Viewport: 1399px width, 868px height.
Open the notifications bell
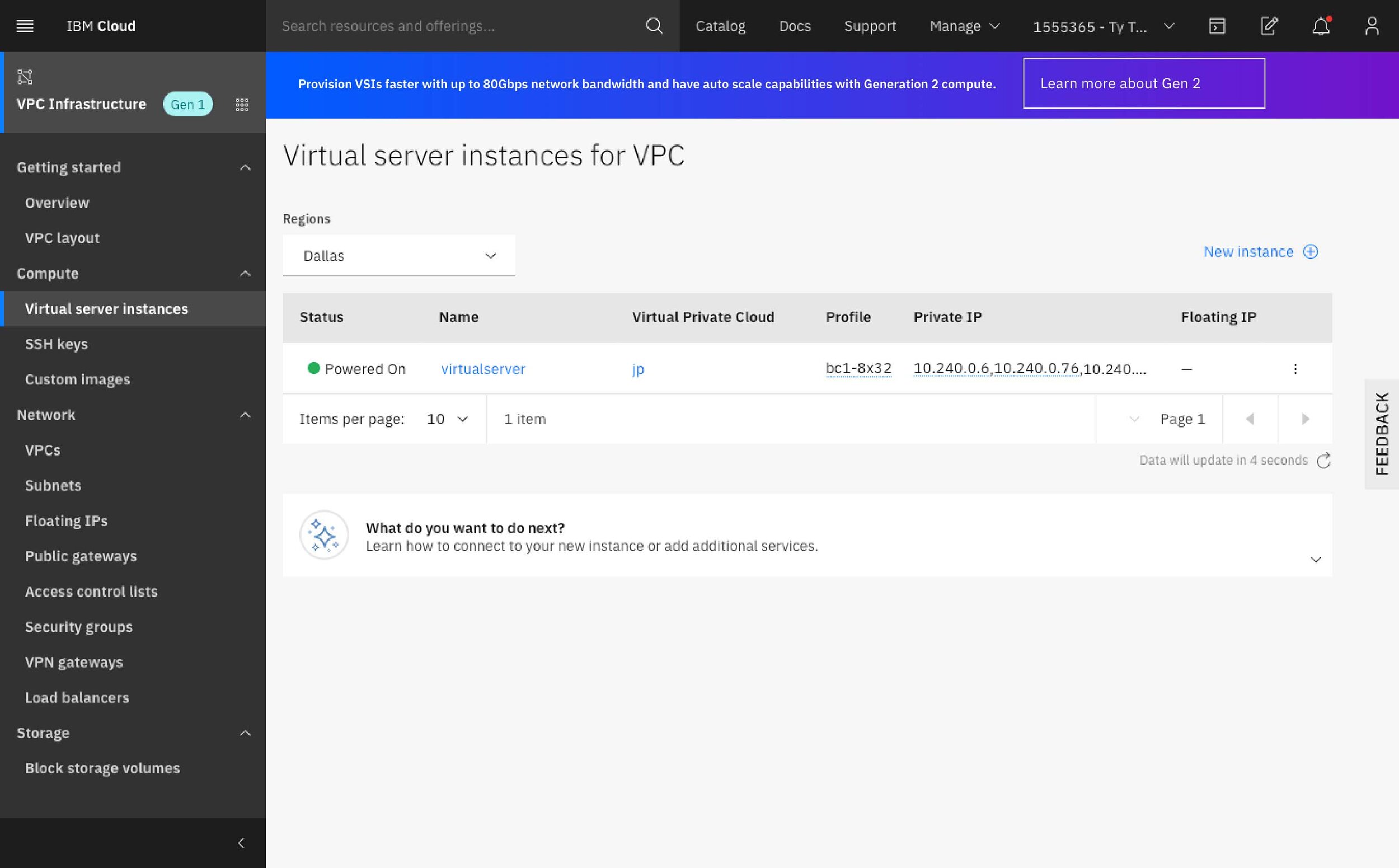(x=1320, y=26)
